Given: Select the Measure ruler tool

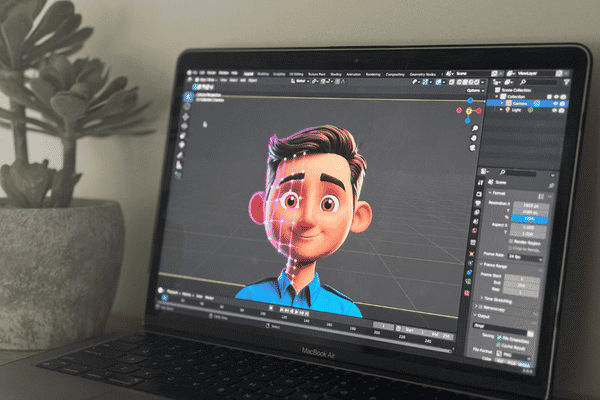Looking at the screenshot, I should click(x=179, y=165).
